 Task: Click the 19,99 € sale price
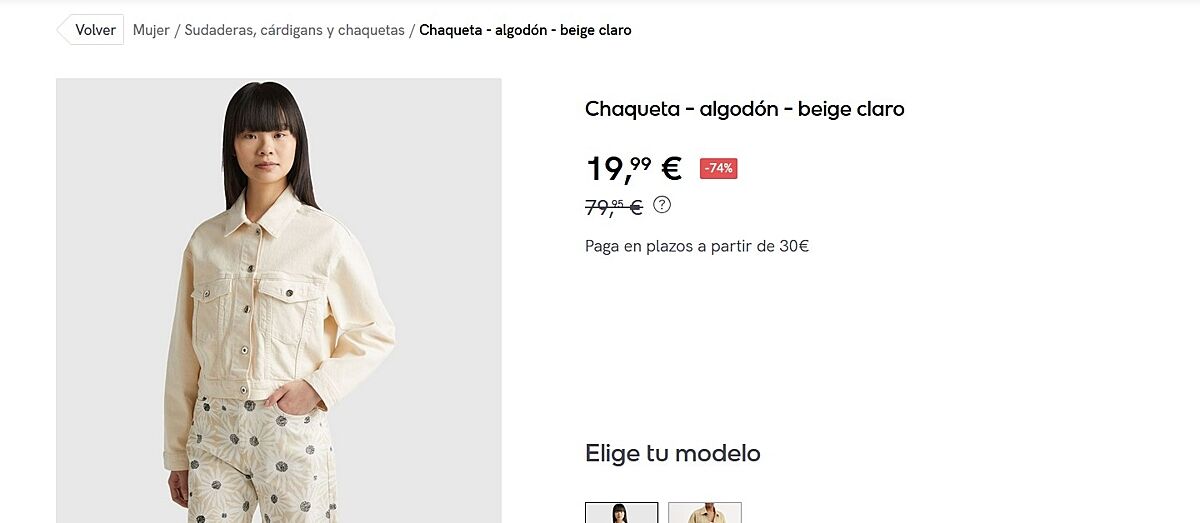tap(633, 168)
